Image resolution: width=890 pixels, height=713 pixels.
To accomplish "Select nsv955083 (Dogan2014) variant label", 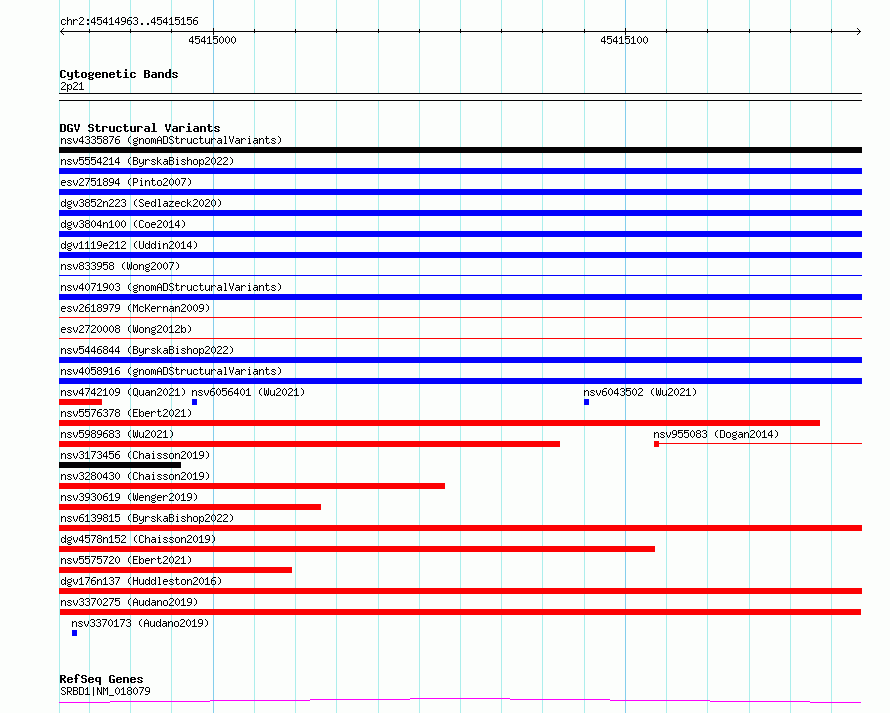I will (x=716, y=434).
